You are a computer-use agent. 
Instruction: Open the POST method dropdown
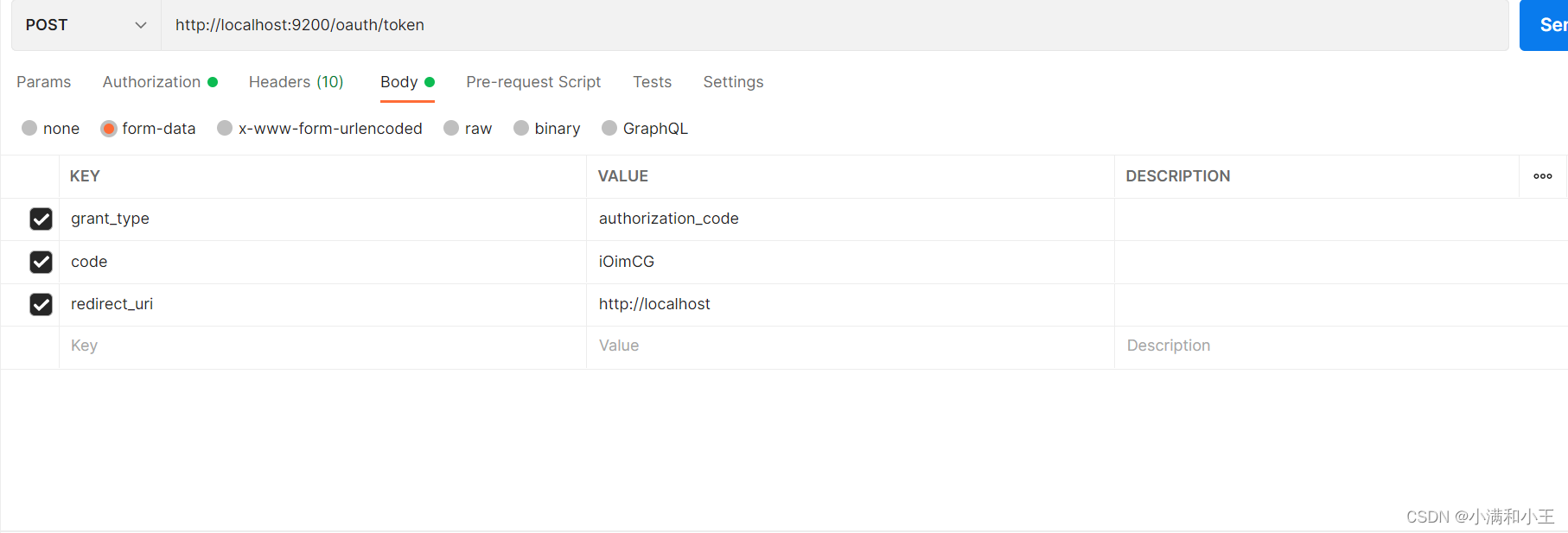click(86, 25)
